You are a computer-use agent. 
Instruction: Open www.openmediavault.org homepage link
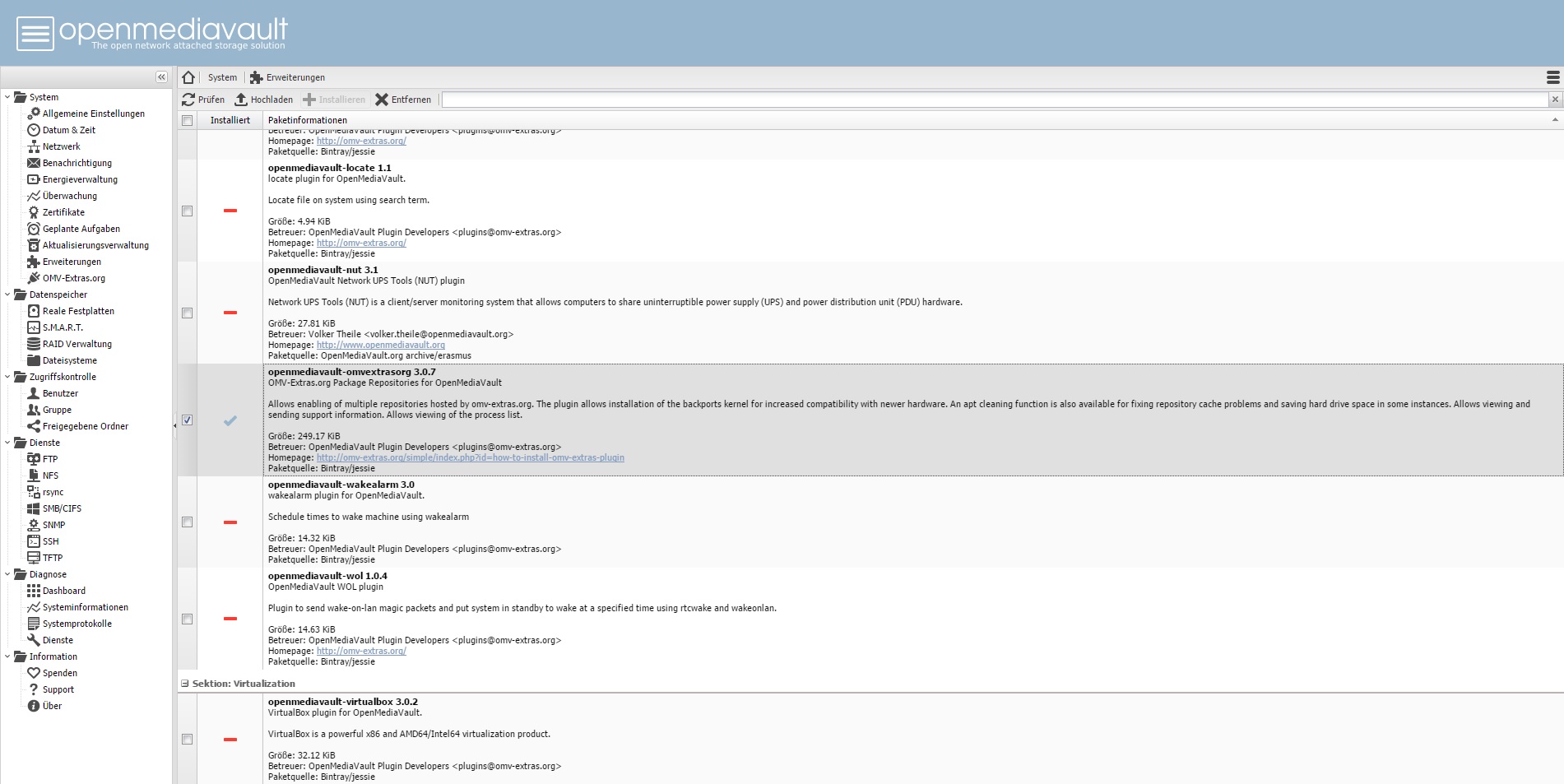tap(381, 345)
